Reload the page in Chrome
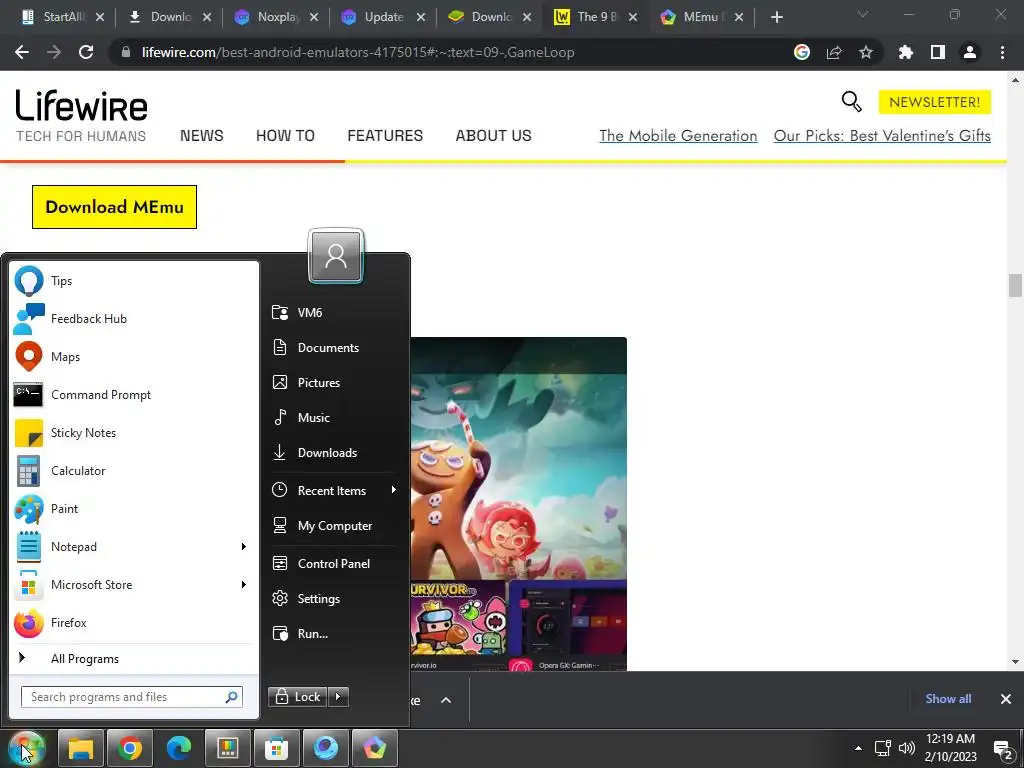1024x768 pixels. point(86,52)
